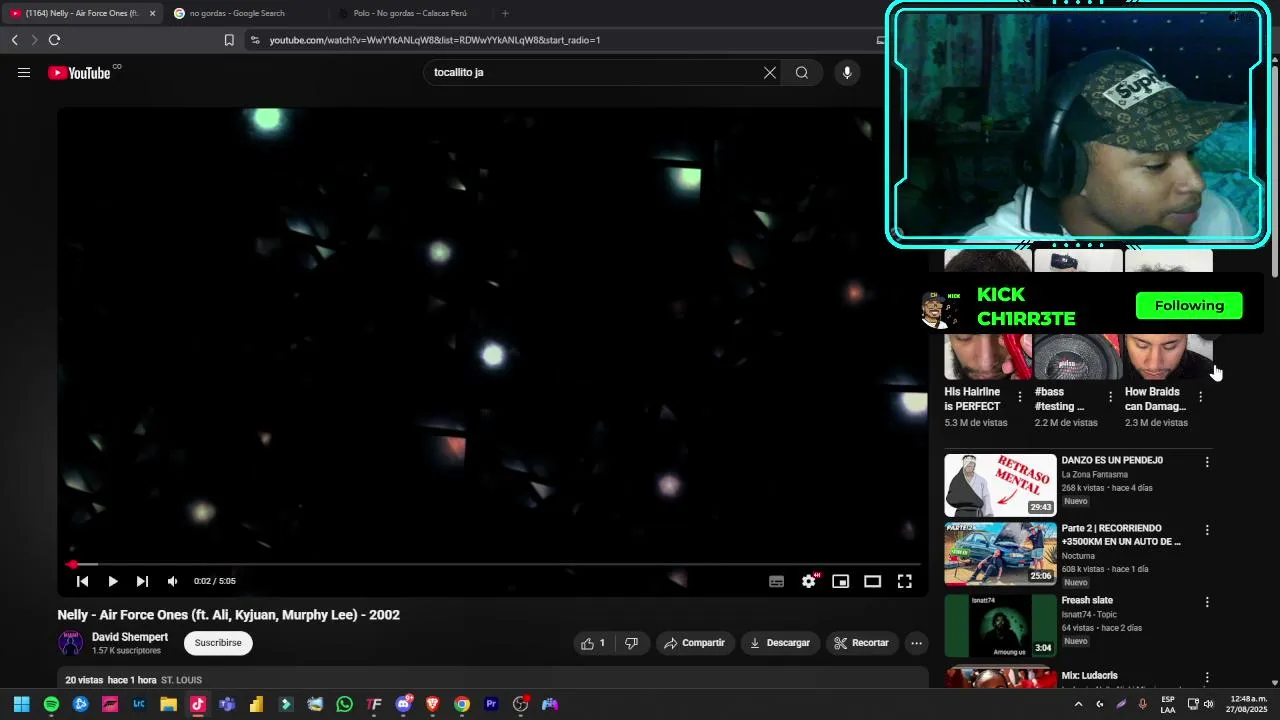
Task: Open the Freash slate video thumbnail
Action: tap(1000, 626)
